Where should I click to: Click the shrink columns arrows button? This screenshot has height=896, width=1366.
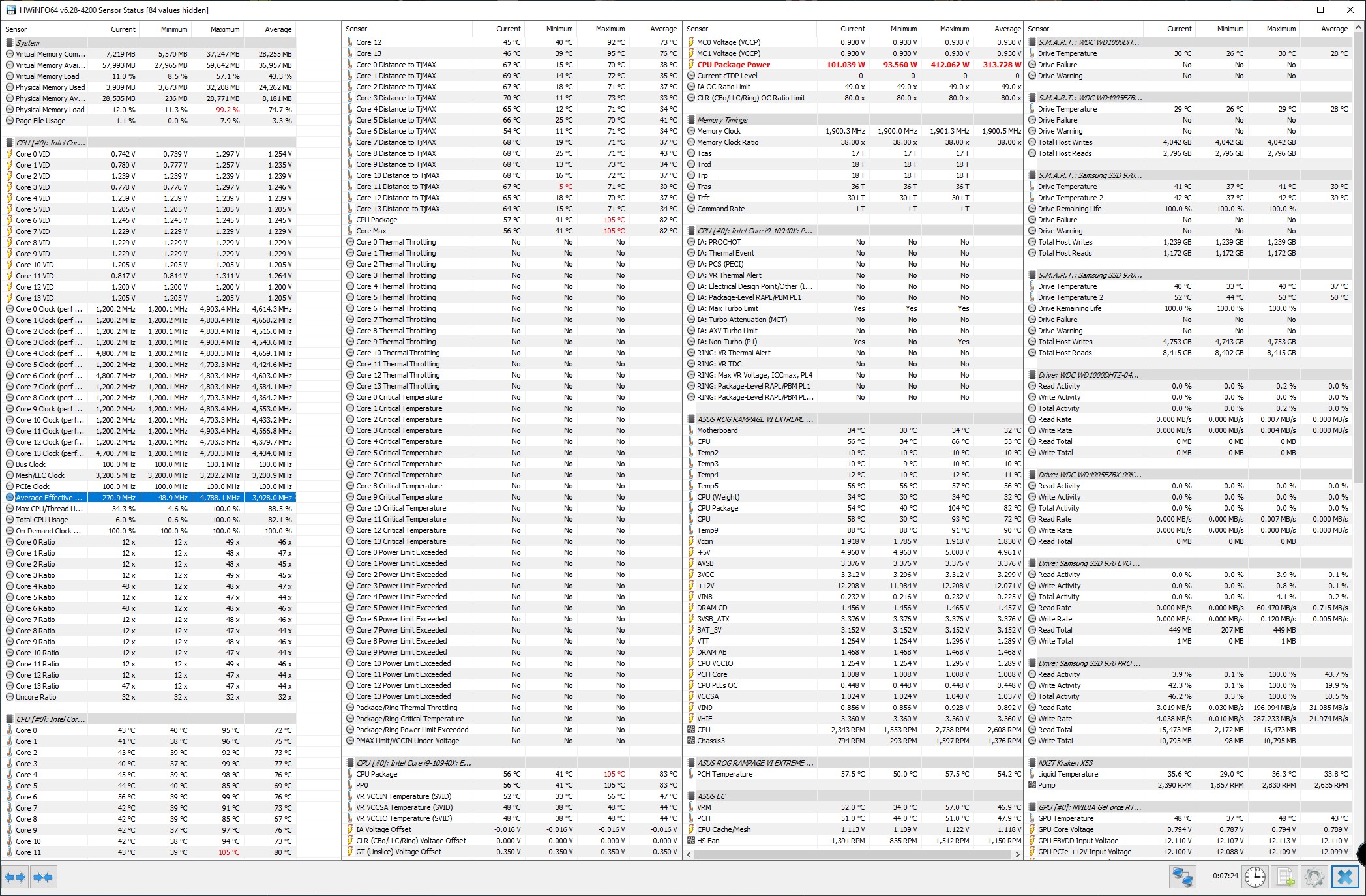44,877
